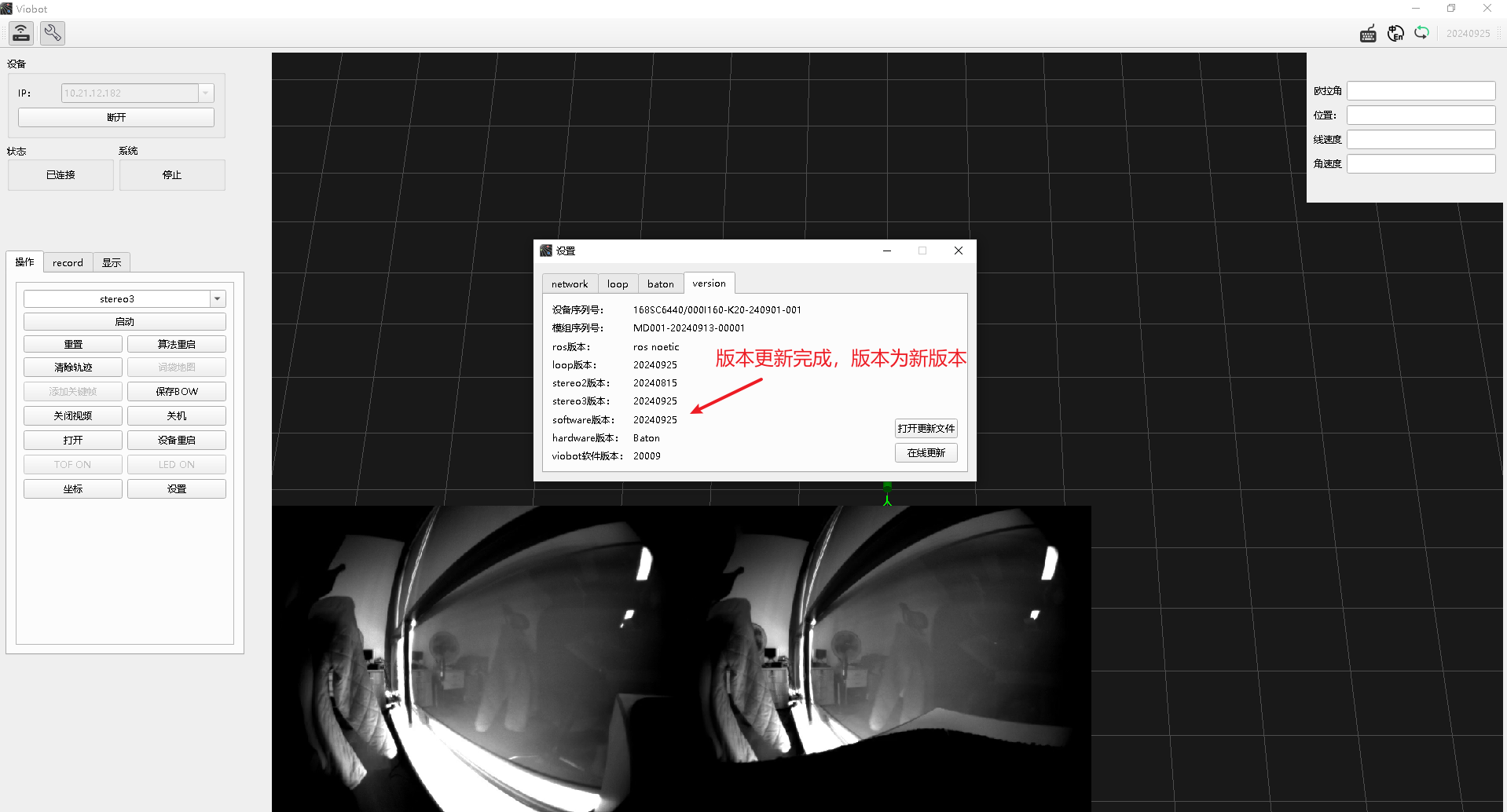Close the 设置 dialog
This screenshot has width=1507, height=812.
tap(959, 251)
